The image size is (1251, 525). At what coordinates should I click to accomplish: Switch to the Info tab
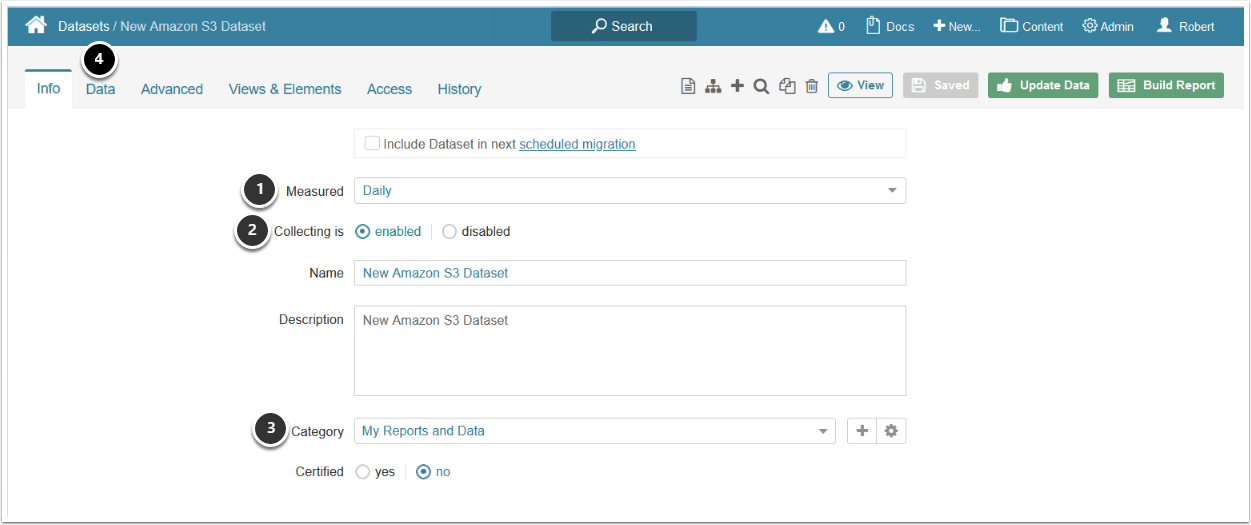[48, 88]
